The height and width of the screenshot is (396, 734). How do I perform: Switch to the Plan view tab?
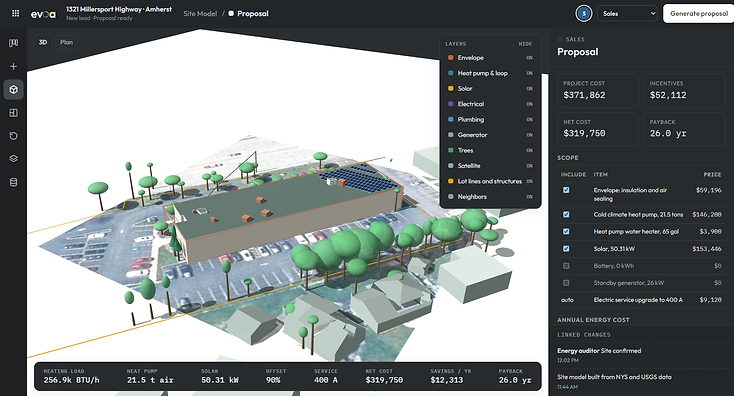[x=66, y=42]
